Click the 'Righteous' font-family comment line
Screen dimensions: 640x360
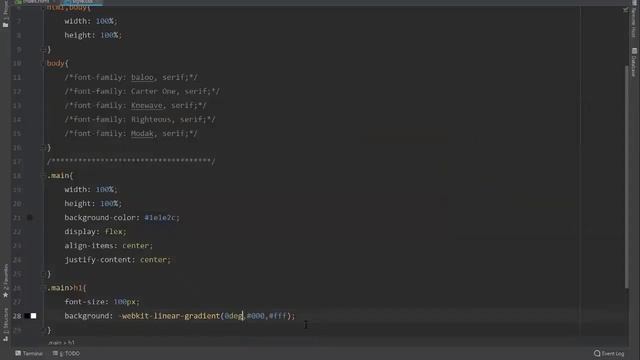click(140, 120)
